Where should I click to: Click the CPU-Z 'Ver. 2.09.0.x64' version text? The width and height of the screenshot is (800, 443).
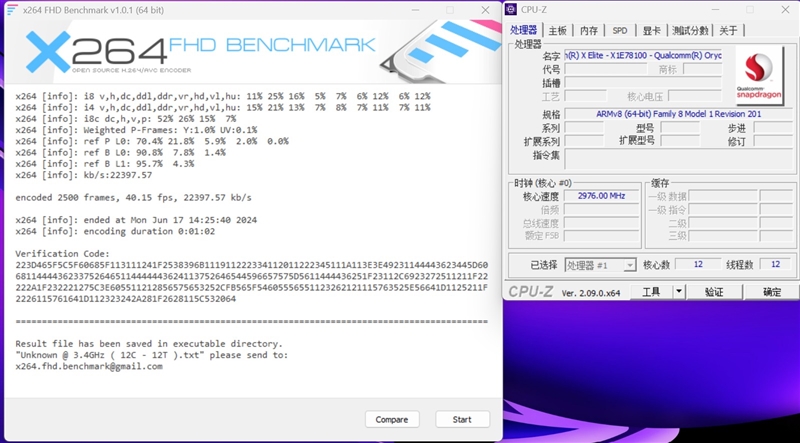pos(591,293)
